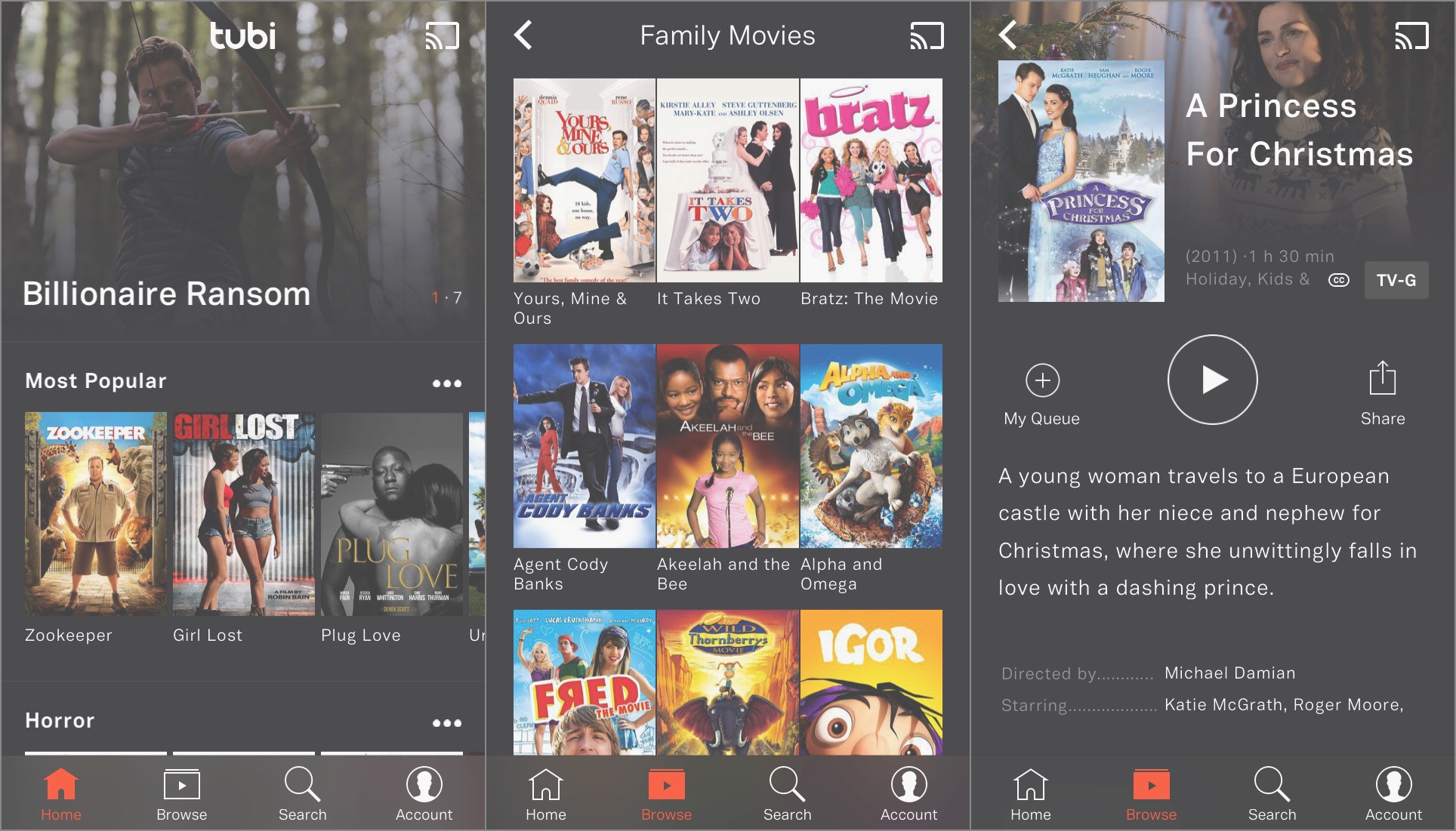Image resolution: width=1456 pixels, height=831 pixels.
Task: Open the Agent Cody Banks poster
Action: (x=585, y=446)
